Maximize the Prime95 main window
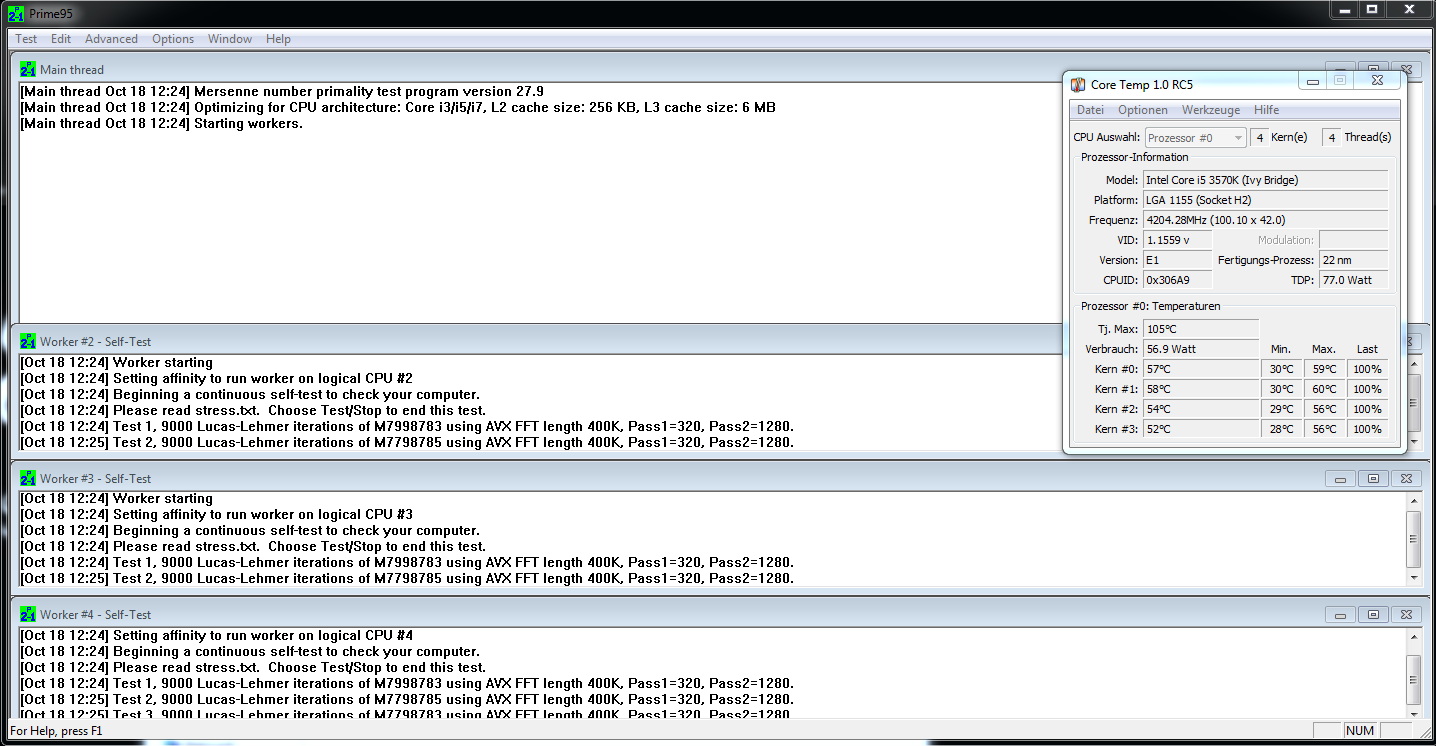The width and height of the screenshot is (1436, 746). (1372, 9)
